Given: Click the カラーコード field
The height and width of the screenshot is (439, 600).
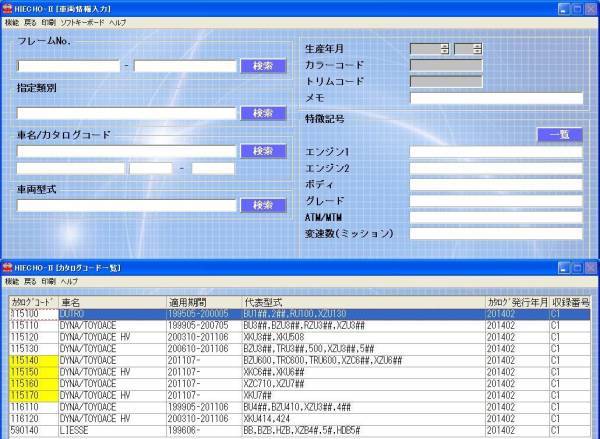Looking at the screenshot, I should click(446, 65).
